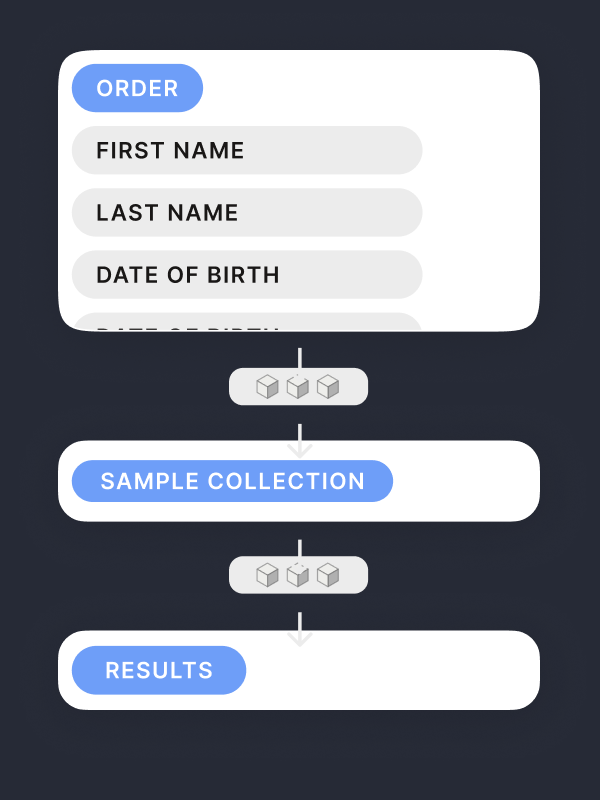This screenshot has height=800, width=600.
Task: Click the fully visible DATE OF BIRTH field
Action: [247, 274]
